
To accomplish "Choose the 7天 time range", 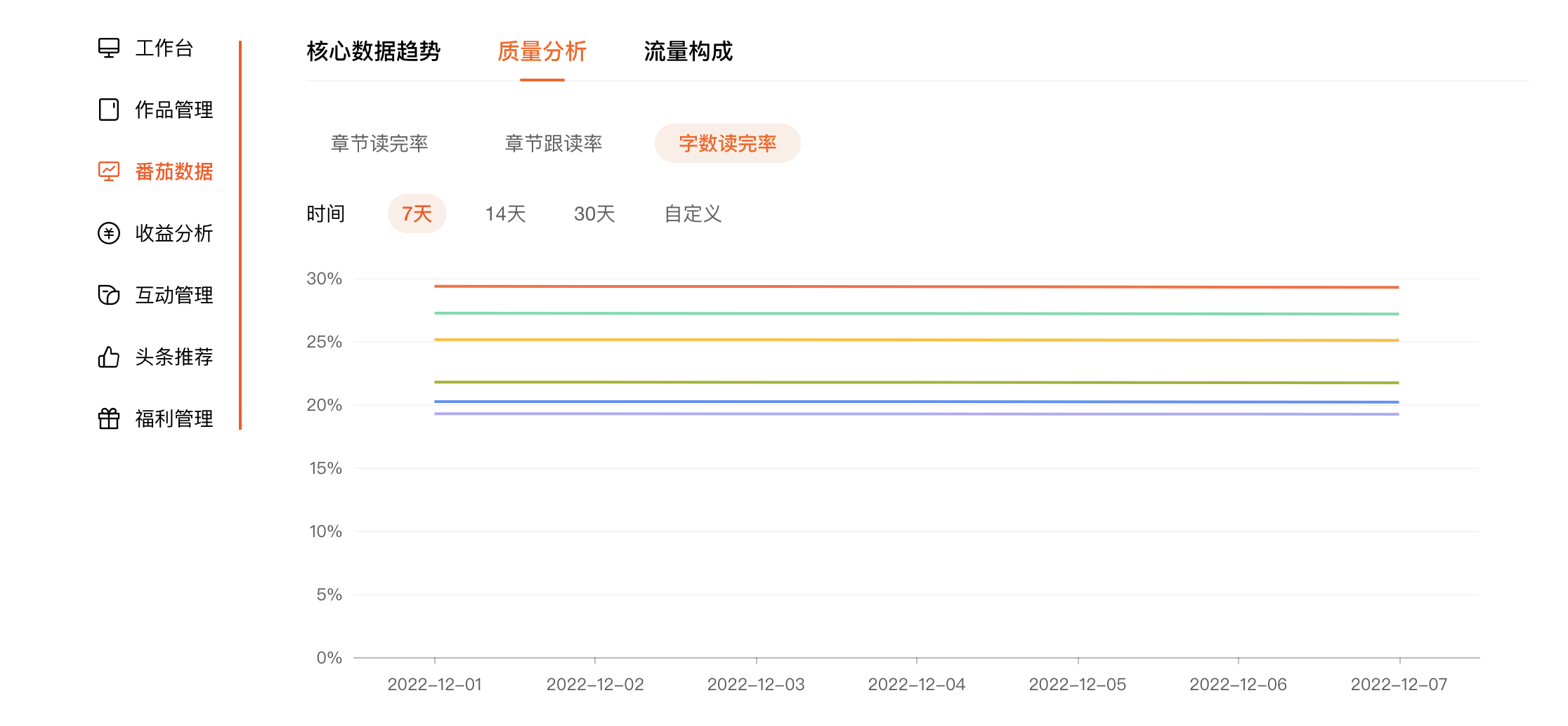I will point(417,213).
